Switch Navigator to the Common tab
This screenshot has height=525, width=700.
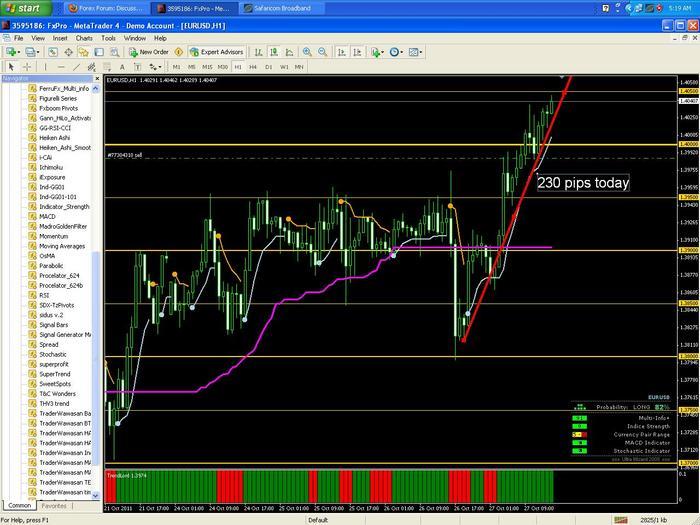point(20,505)
